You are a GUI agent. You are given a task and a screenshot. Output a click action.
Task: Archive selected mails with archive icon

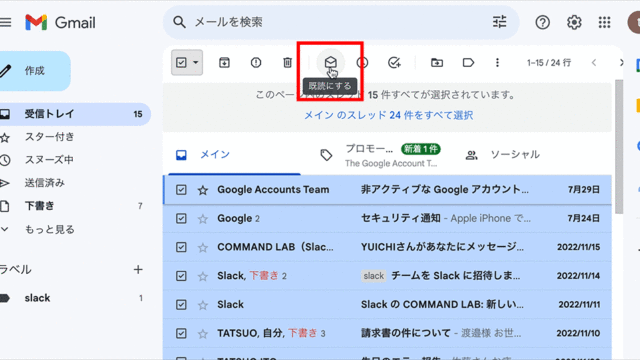click(224, 62)
